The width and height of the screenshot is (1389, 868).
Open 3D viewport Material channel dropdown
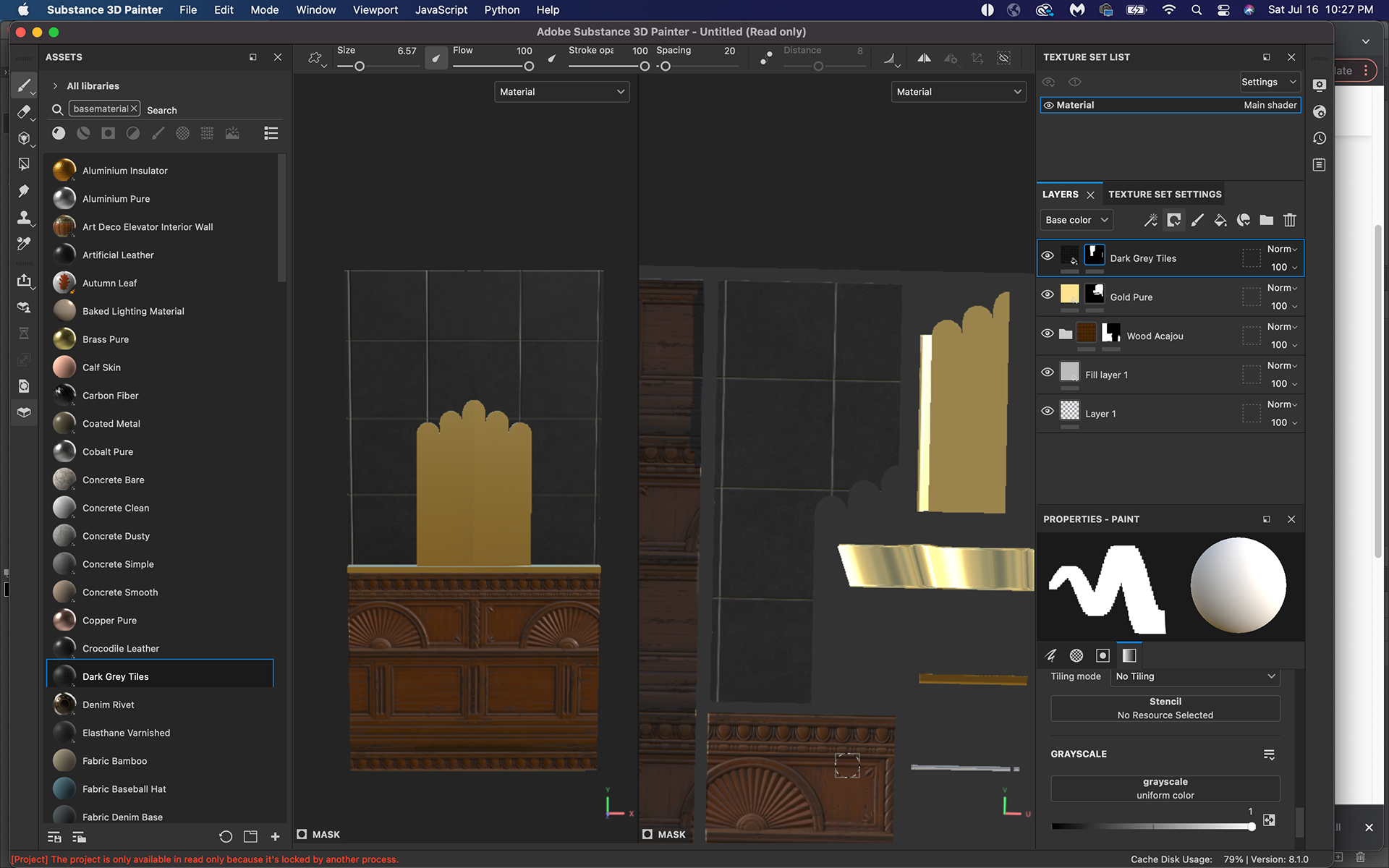561,92
